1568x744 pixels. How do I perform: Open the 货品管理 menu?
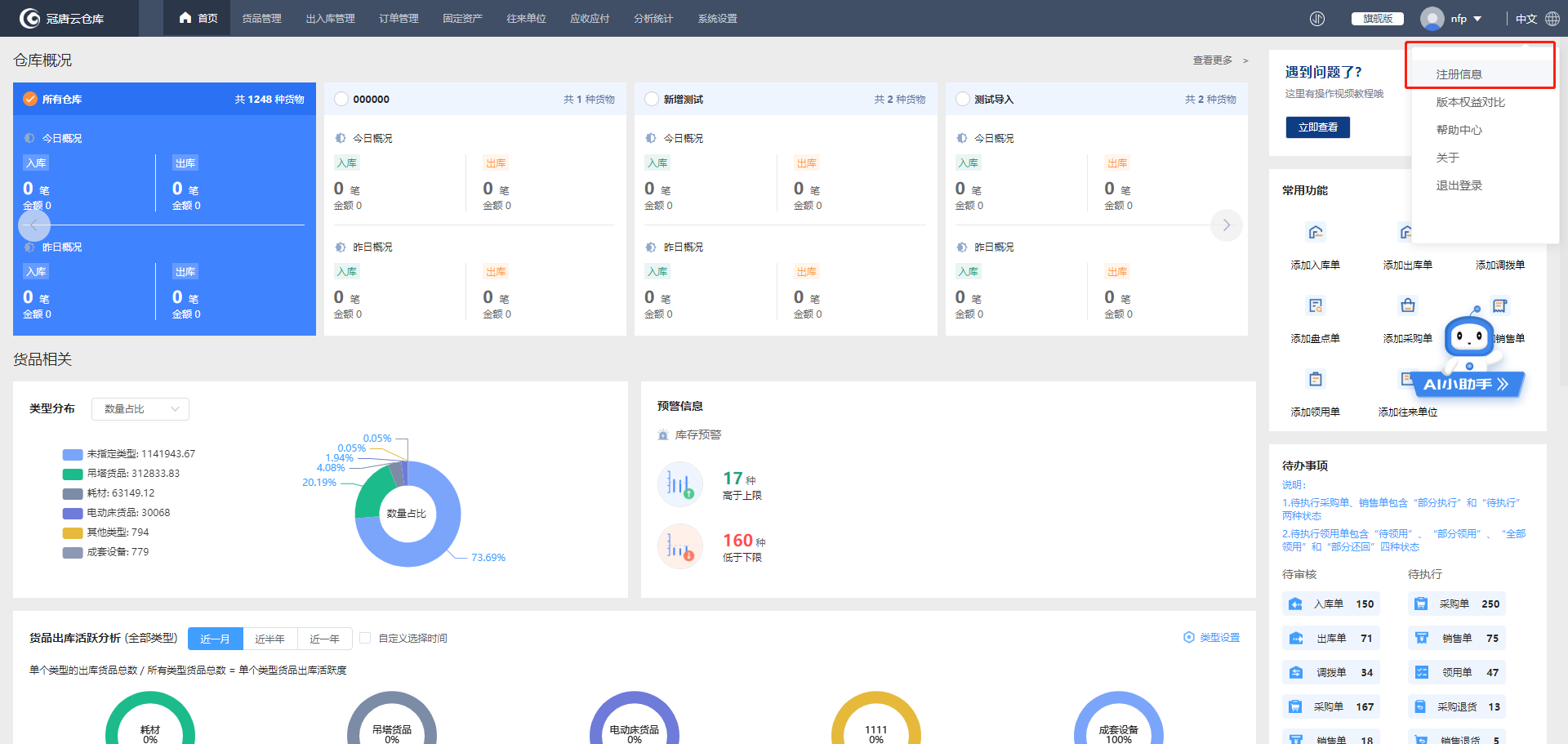pos(261,18)
